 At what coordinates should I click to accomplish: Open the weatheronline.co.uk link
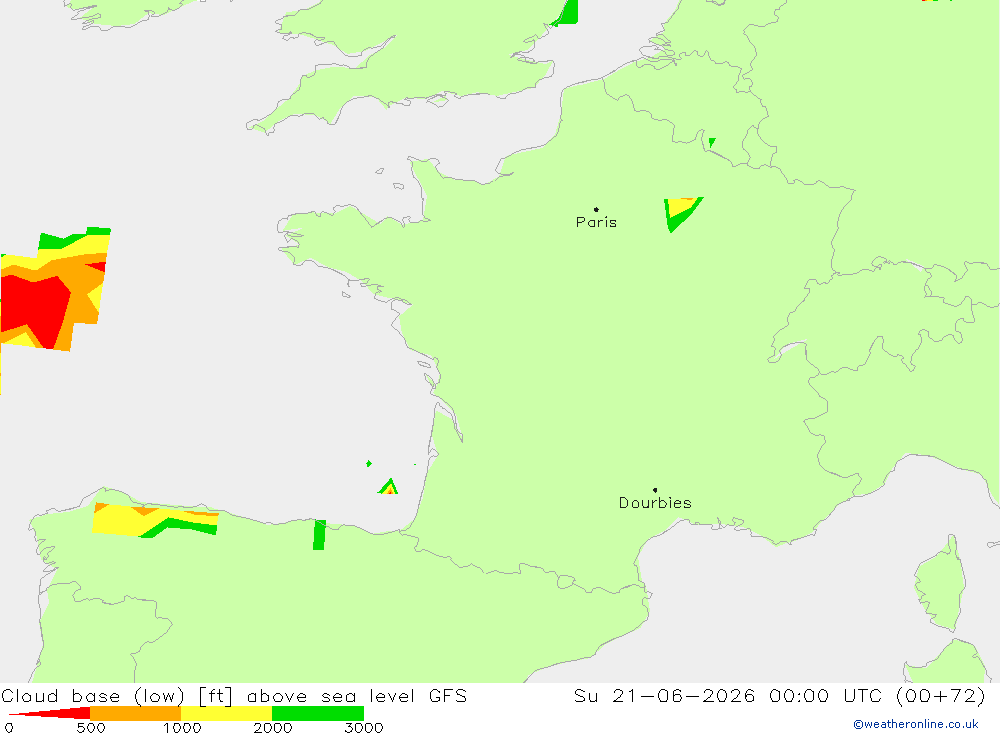click(915, 724)
